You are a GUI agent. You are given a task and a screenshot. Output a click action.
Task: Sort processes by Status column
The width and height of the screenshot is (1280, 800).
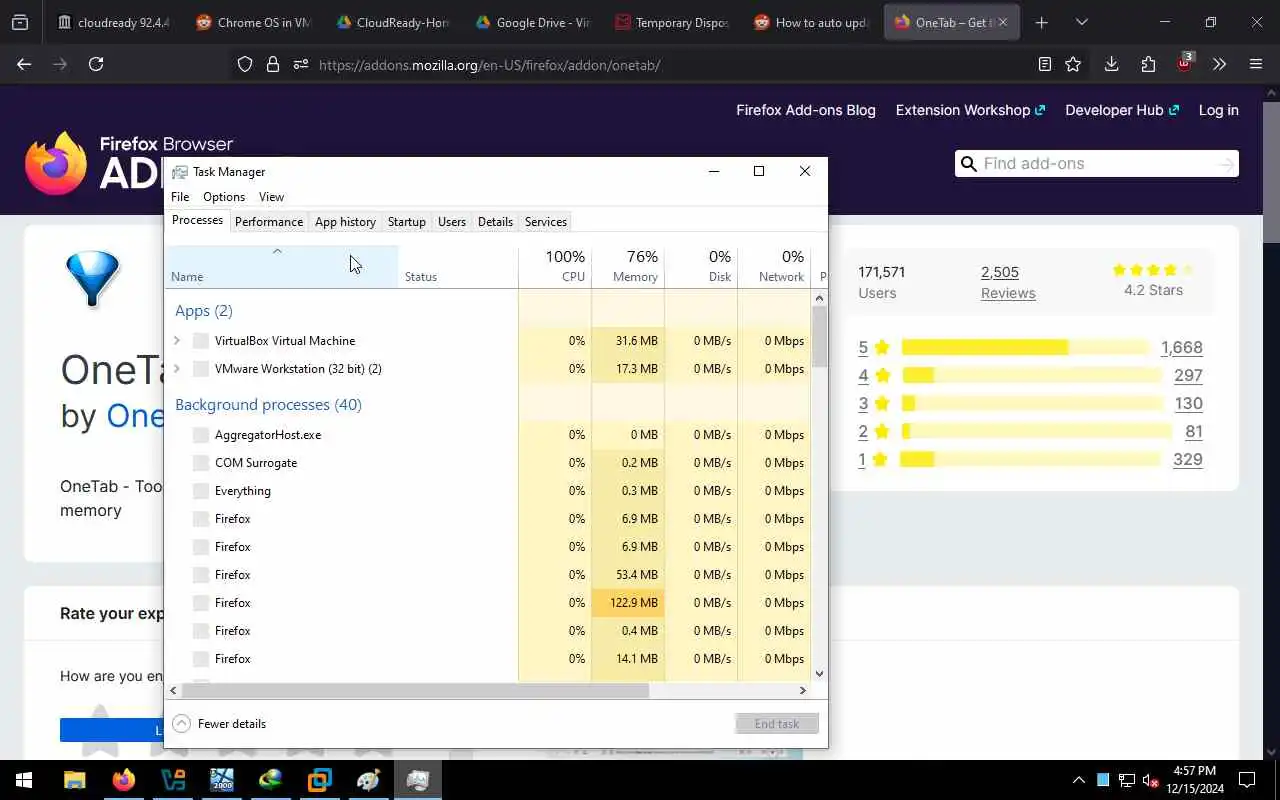coord(458,266)
